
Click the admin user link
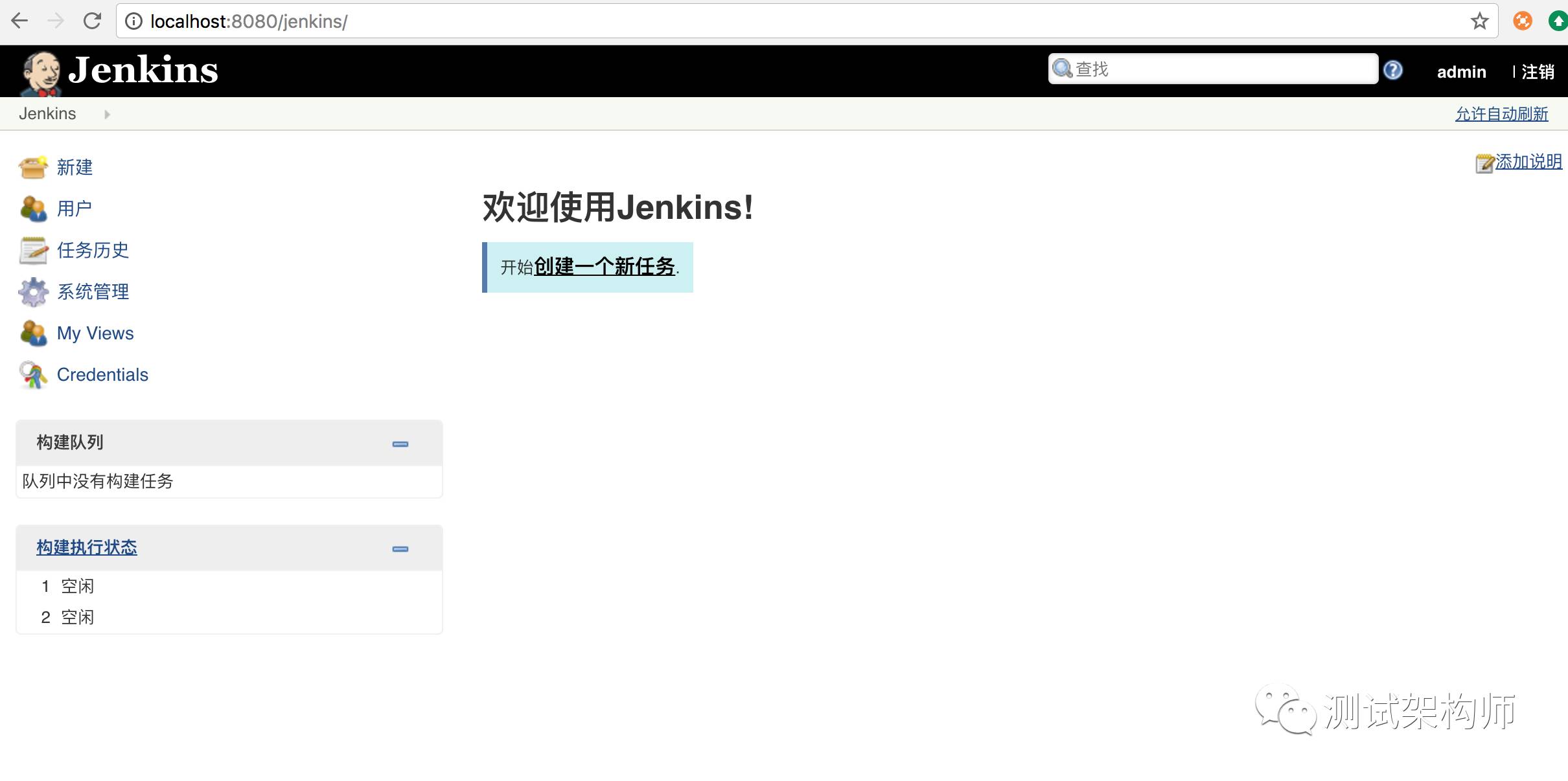[1461, 72]
